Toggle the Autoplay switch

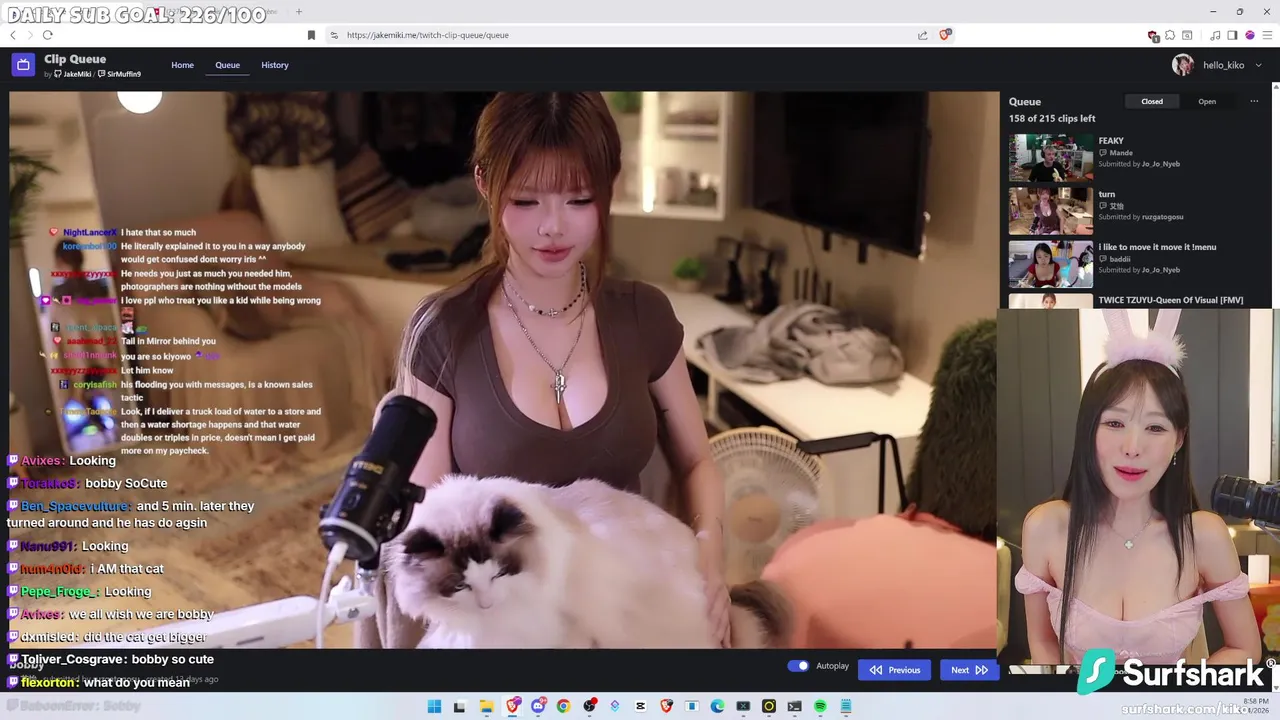(x=798, y=666)
